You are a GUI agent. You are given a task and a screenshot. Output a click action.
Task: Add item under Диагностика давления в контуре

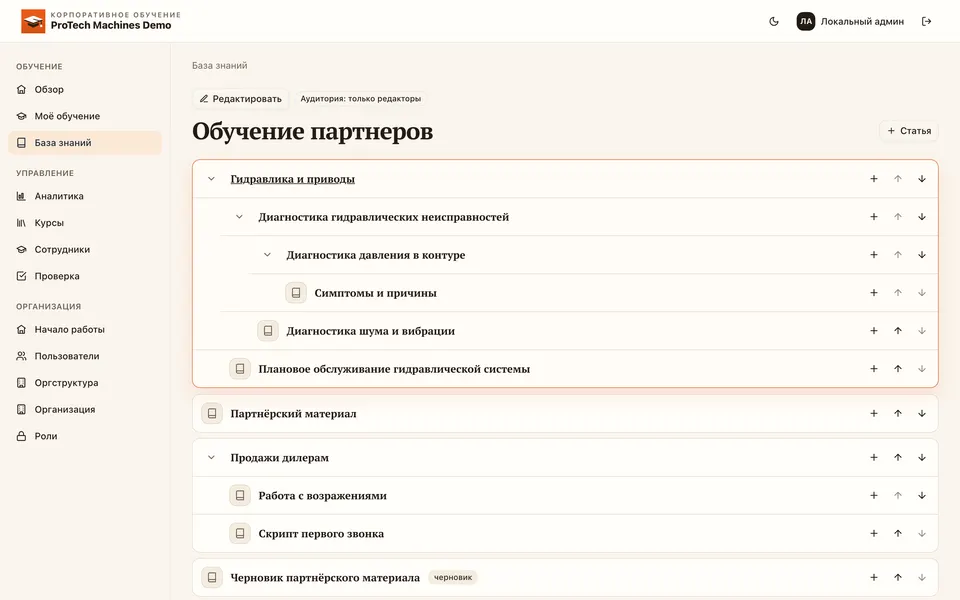[874, 255]
